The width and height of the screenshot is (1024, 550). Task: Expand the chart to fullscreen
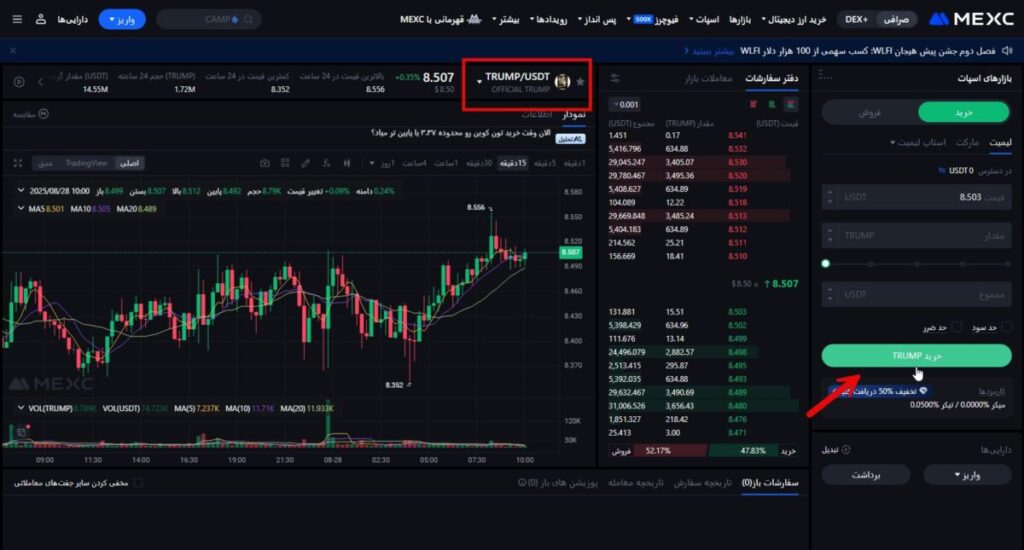pyautogui.click(x=18, y=163)
